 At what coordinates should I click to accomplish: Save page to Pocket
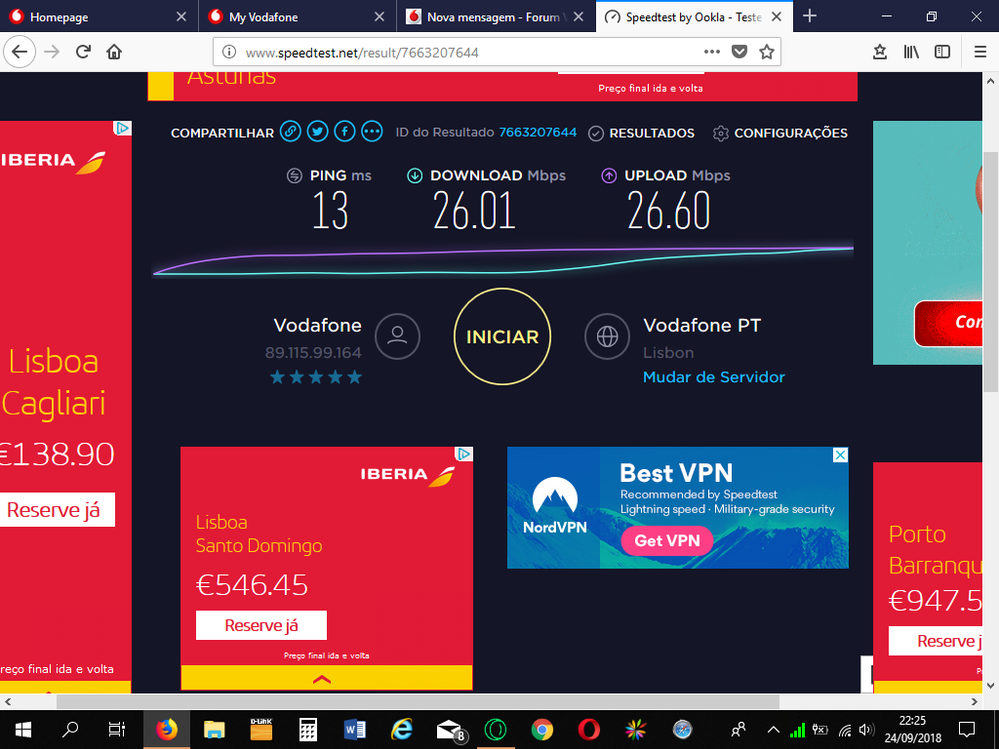point(739,52)
